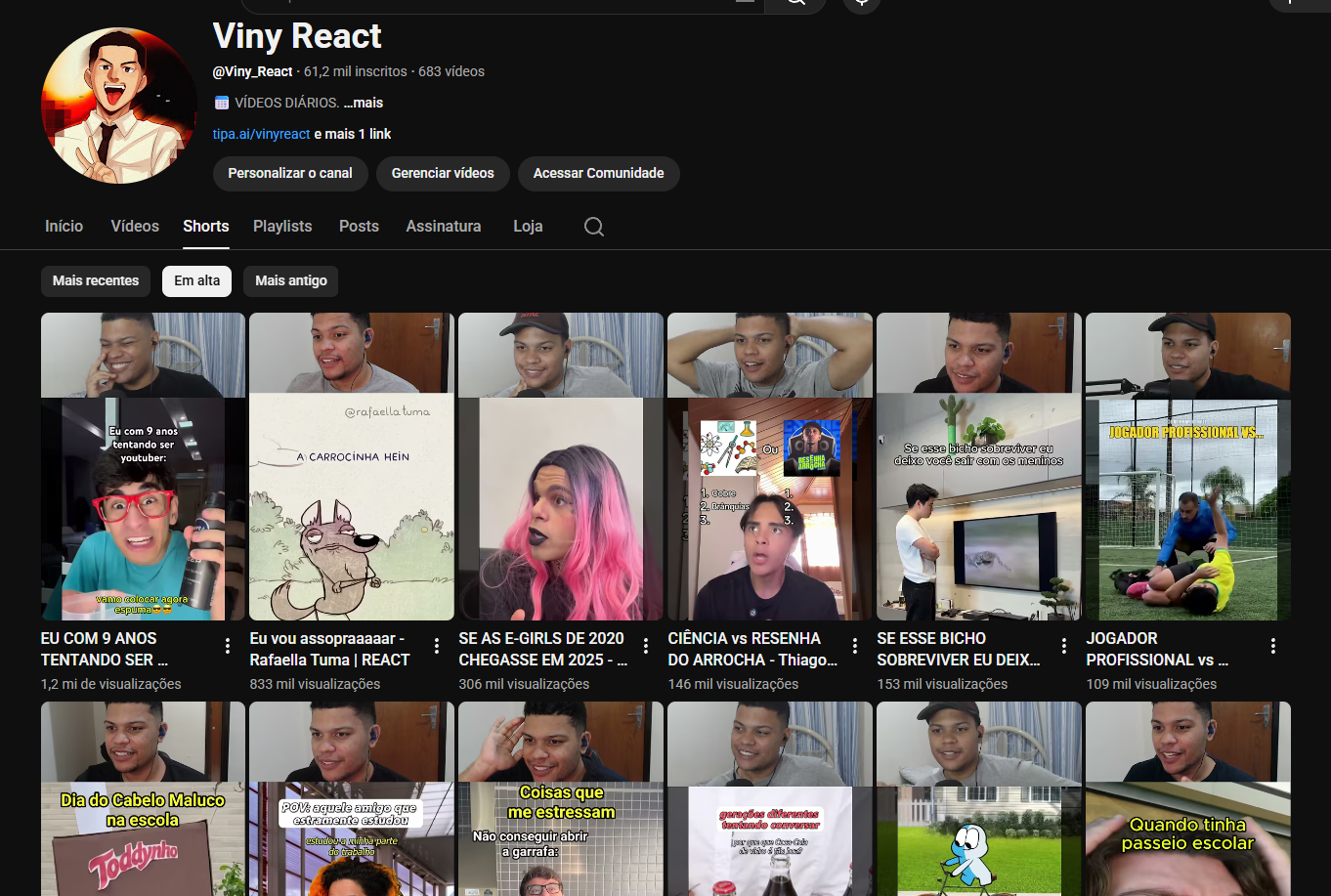Screen dimensions: 1331x896
Task: Sort shorts by Mais recentes
Action: point(96,280)
